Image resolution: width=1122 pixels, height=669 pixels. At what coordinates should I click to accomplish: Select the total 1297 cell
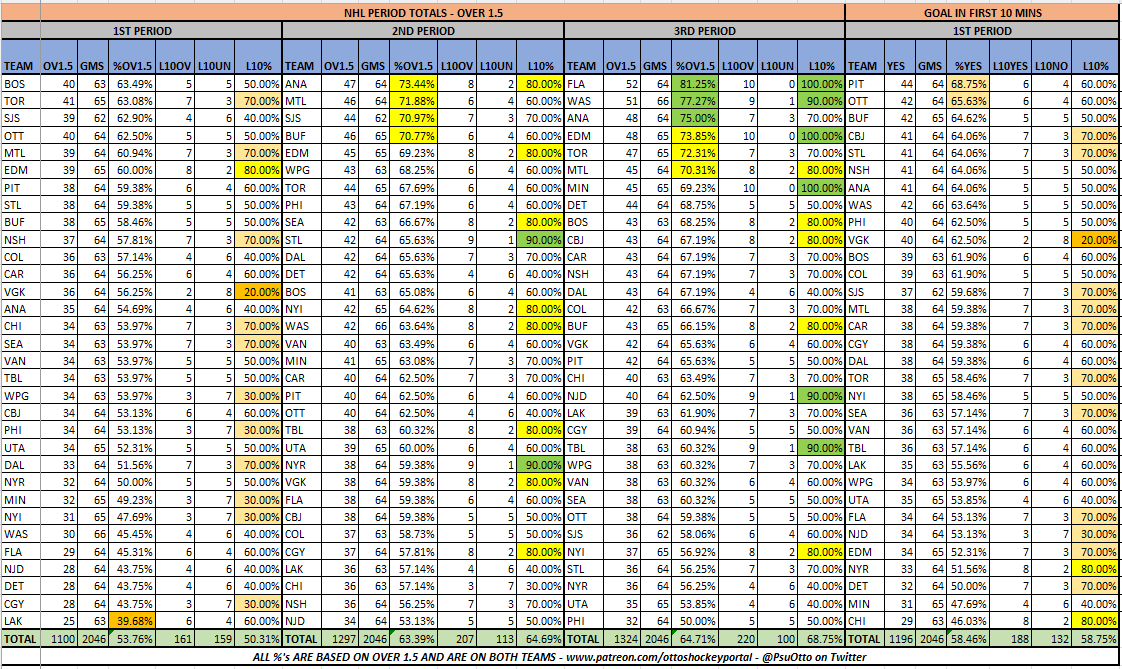pyautogui.click(x=338, y=638)
